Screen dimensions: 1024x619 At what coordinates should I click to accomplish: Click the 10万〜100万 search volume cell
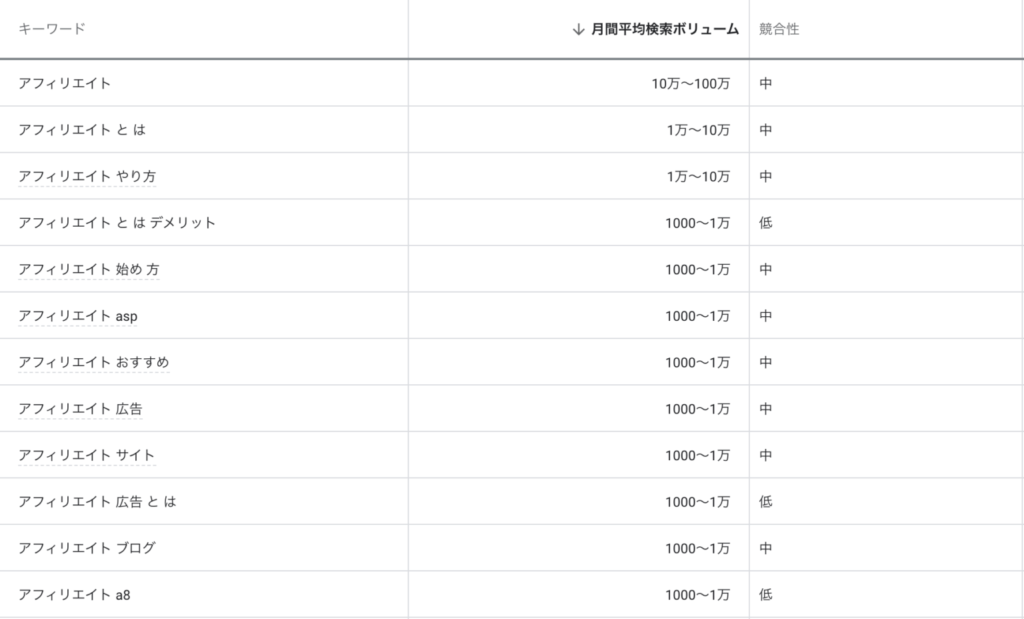tap(690, 84)
